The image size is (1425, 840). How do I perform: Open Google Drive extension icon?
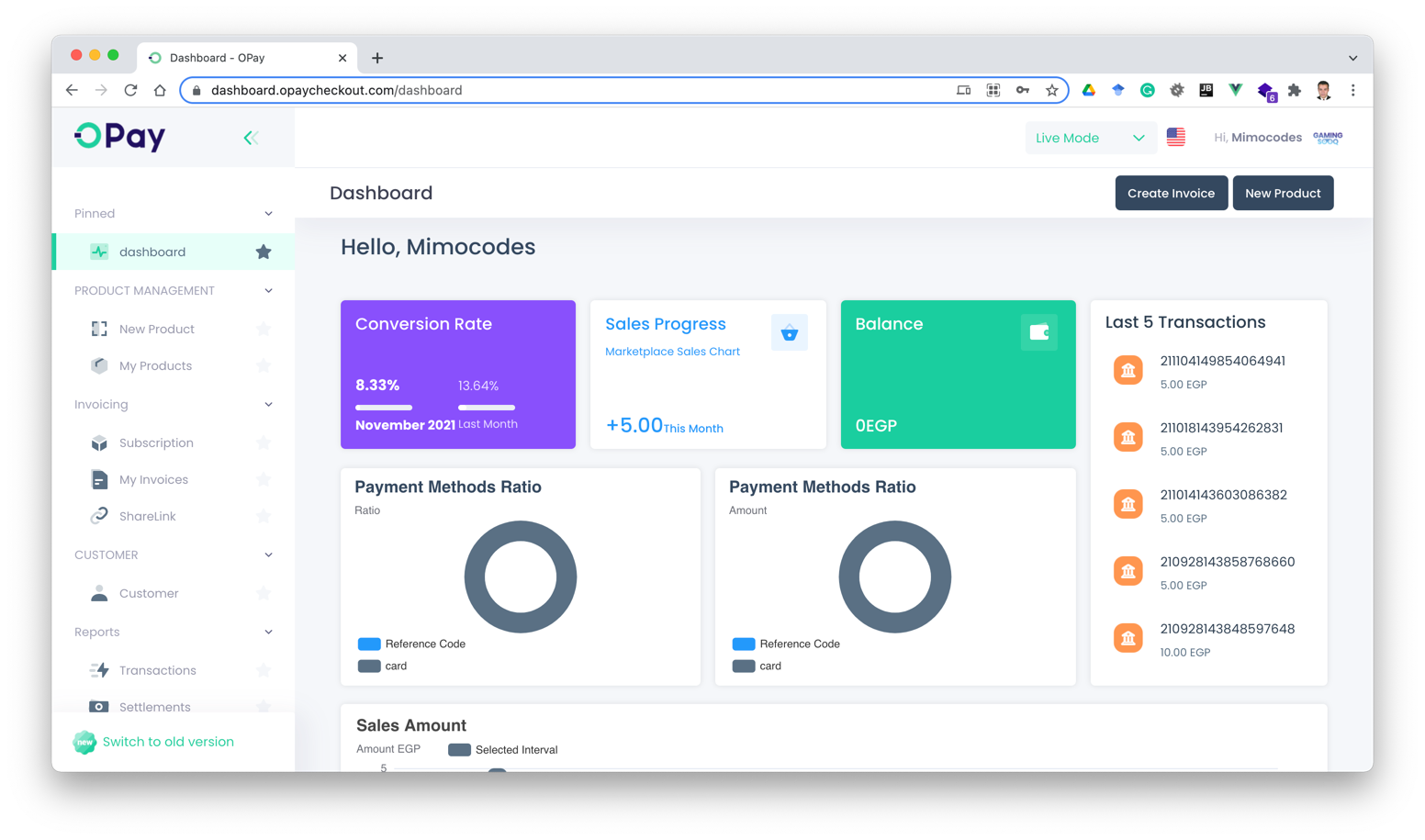click(1089, 90)
